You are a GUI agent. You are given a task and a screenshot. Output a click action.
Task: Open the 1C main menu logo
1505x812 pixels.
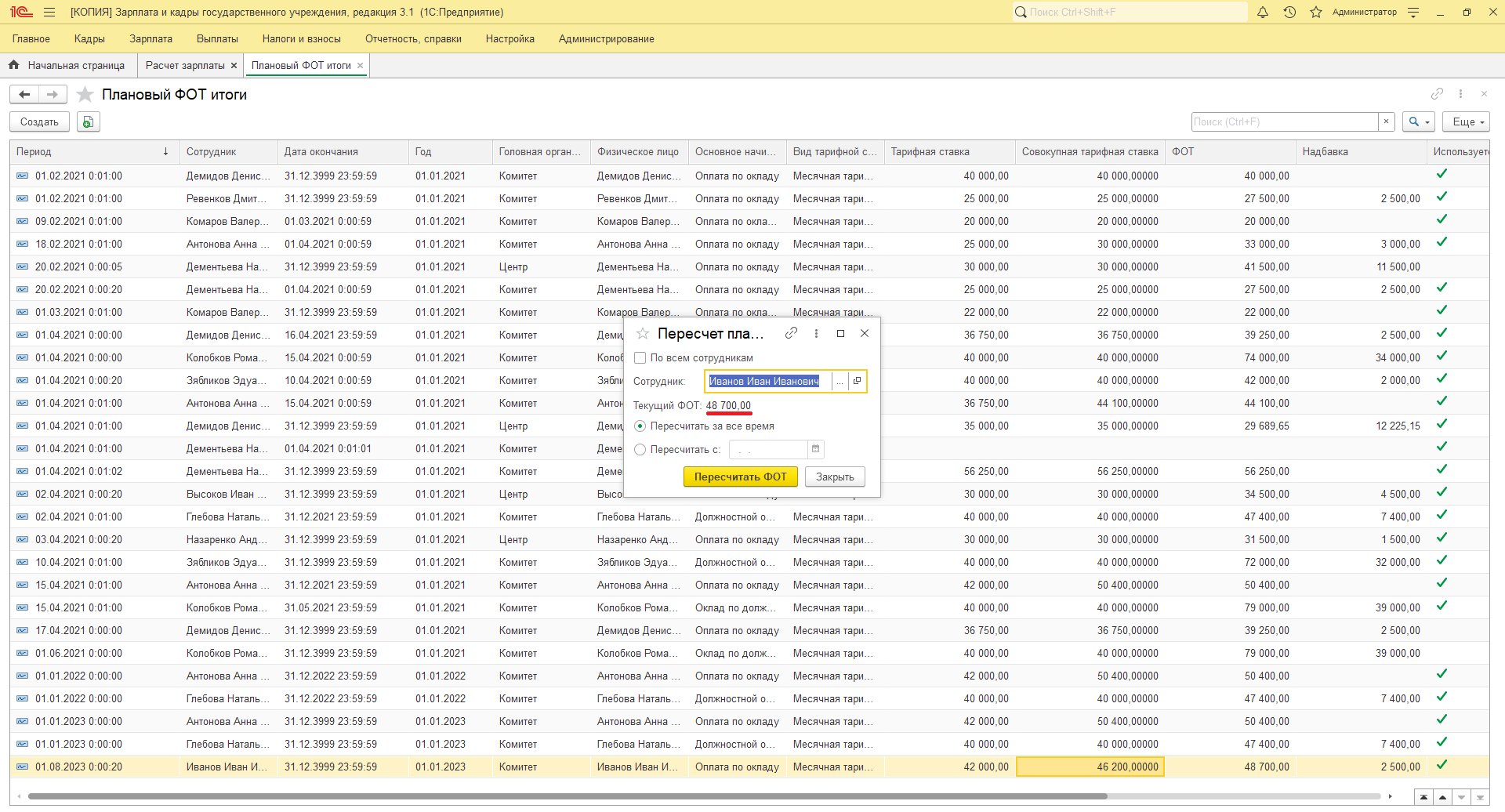[21, 12]
